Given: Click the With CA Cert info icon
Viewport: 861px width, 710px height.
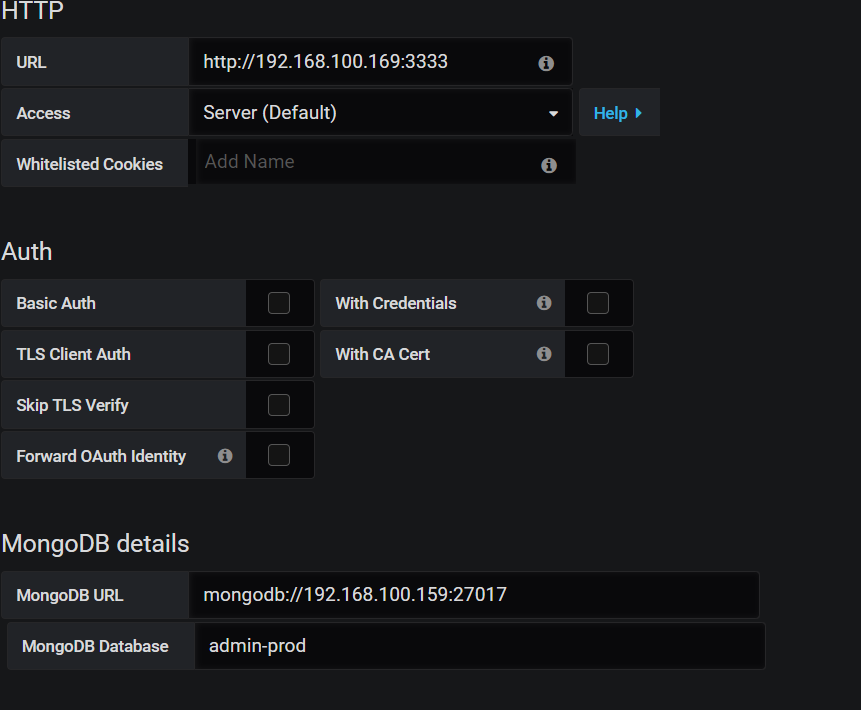Looking at the screenshot, I should 543,353.
